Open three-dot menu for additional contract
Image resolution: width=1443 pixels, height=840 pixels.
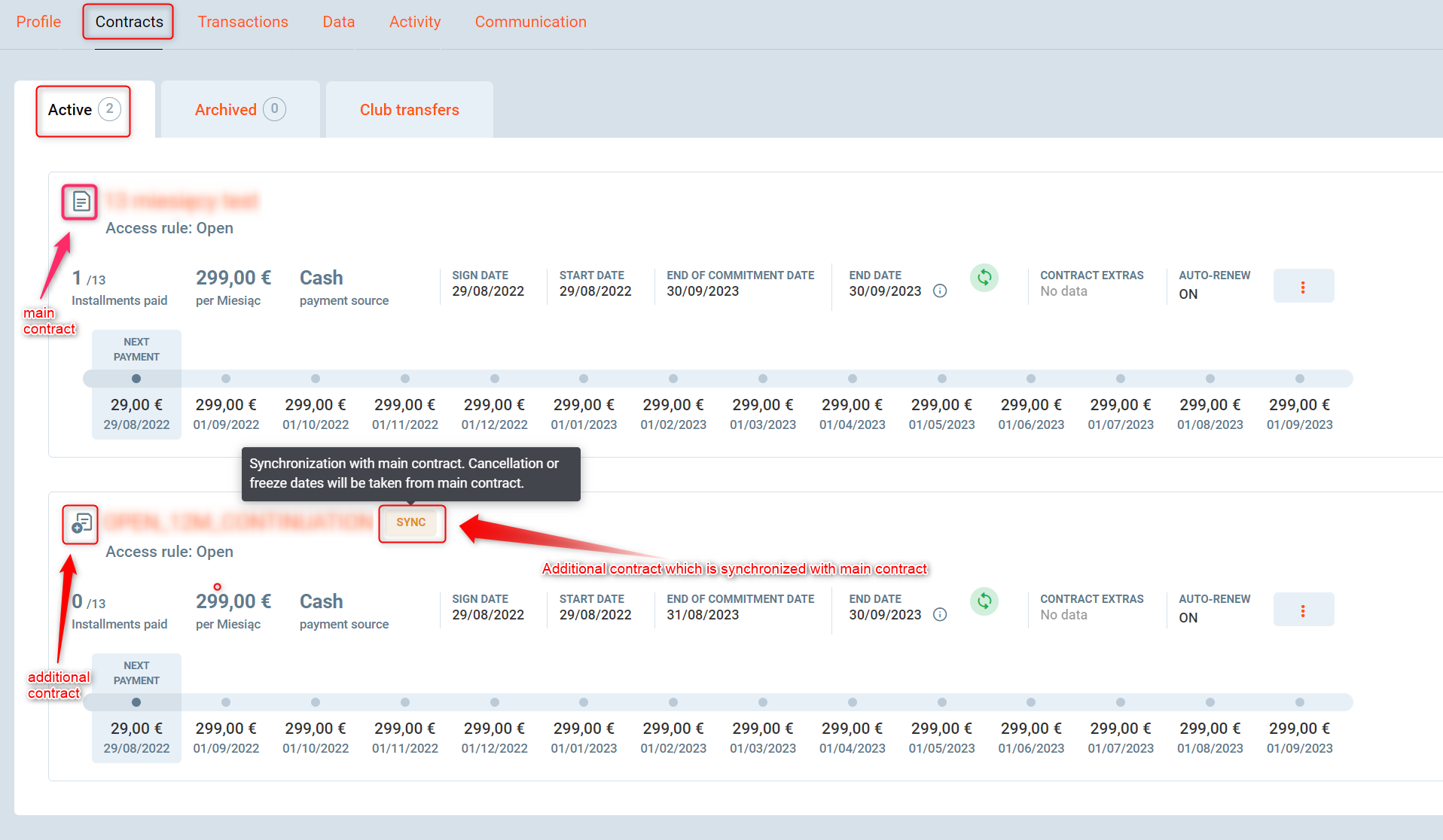click(x=1303, y=610)
